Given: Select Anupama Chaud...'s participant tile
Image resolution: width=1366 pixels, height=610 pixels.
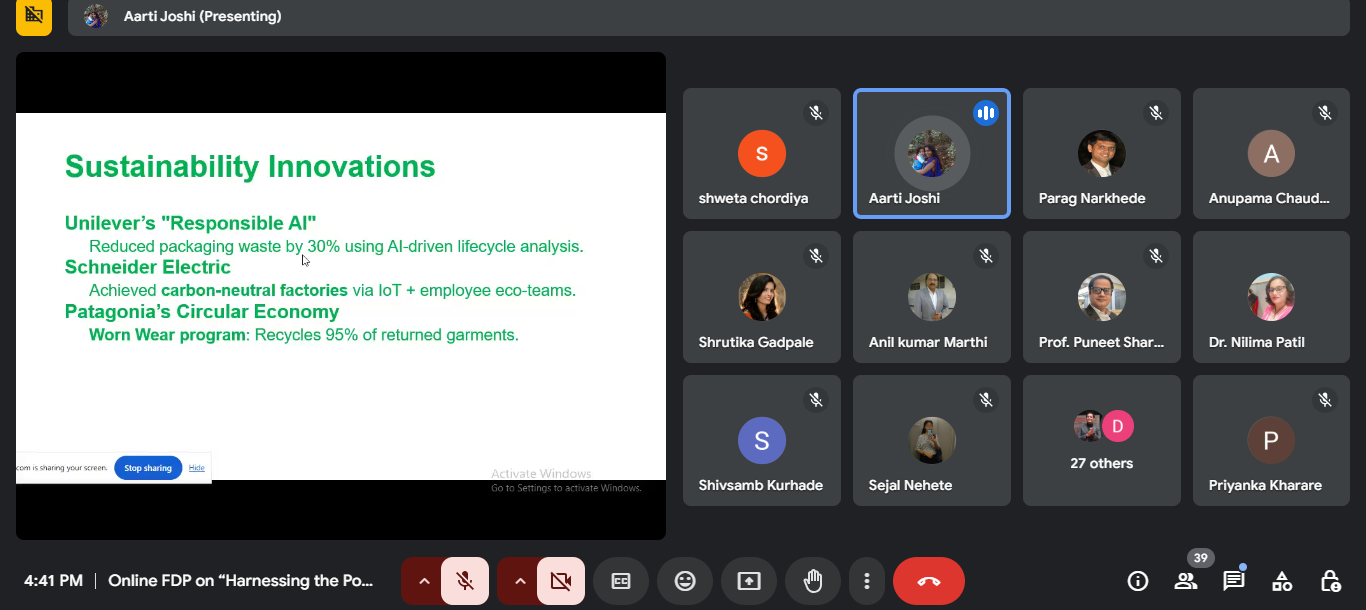Looking at the screenshot, I should (x=1272, y=154).
